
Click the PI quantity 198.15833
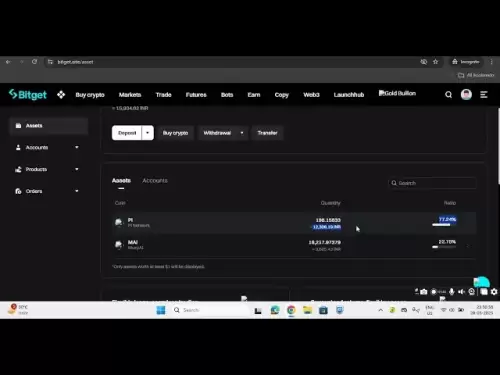[328, 220]
